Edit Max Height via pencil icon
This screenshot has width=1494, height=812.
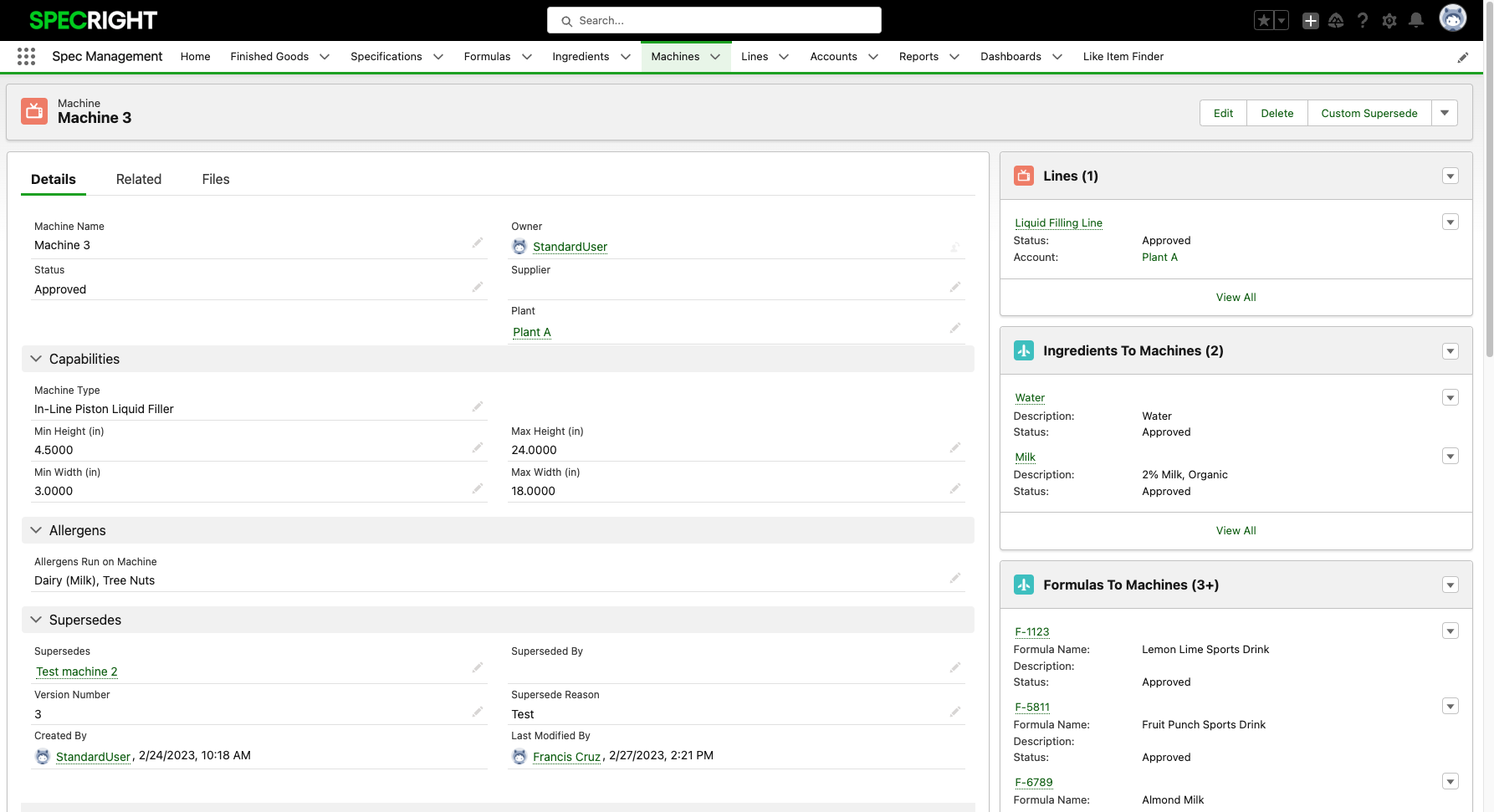pyautogui.click(x=955, y=447)
